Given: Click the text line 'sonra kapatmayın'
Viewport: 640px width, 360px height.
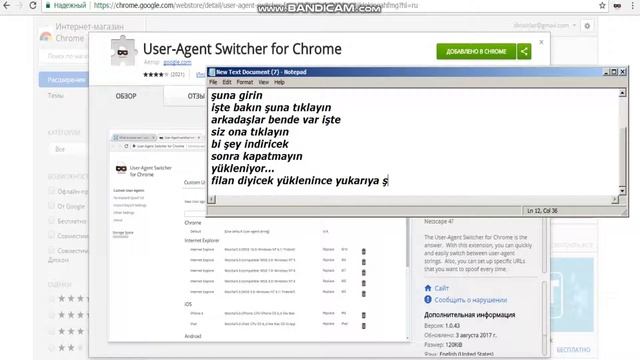Looking at the screenshot, I should click(x=257, y=156).
